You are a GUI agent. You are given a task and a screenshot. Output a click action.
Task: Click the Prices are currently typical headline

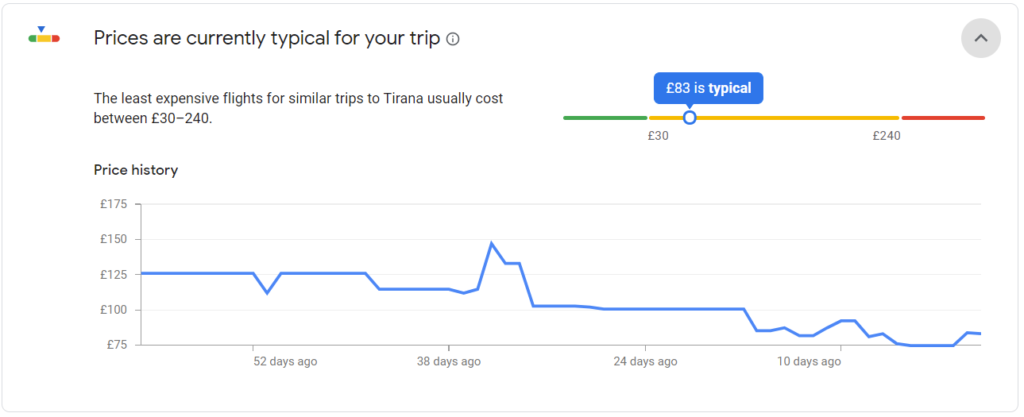click(267, 39)
